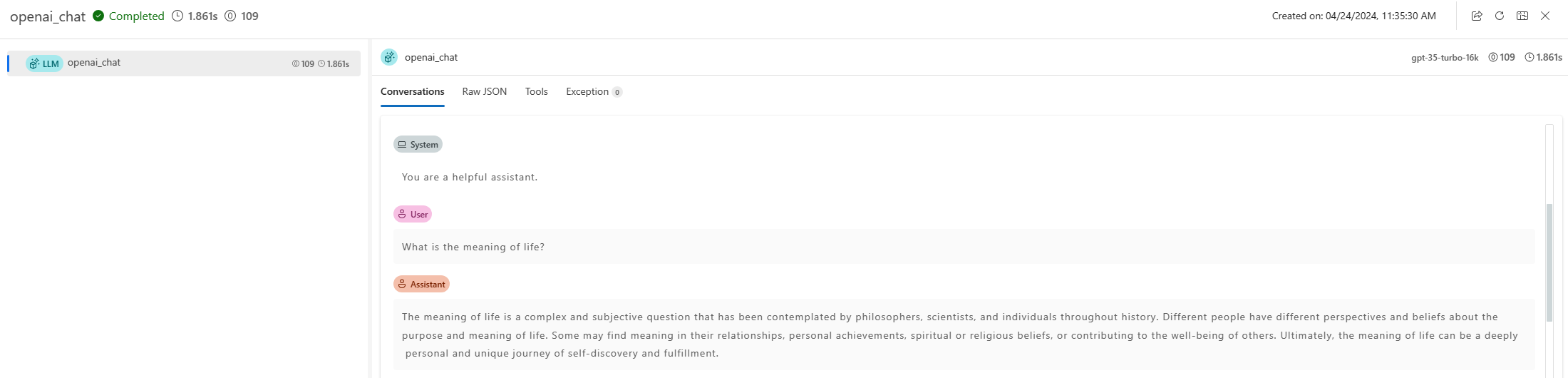Click the Assistant role badge
1568x378 pixels.
(421, 284)
